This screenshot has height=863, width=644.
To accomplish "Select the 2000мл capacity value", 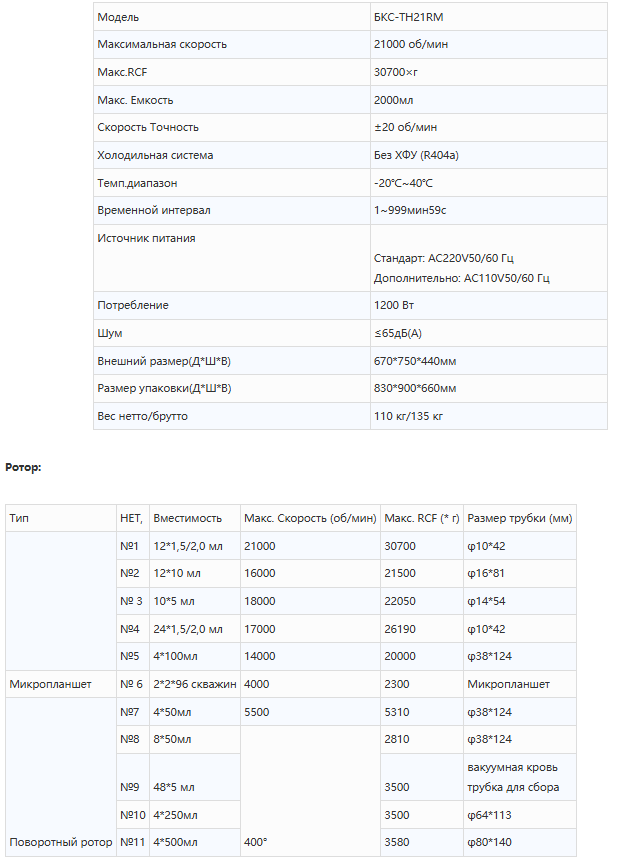I will 393,100.
